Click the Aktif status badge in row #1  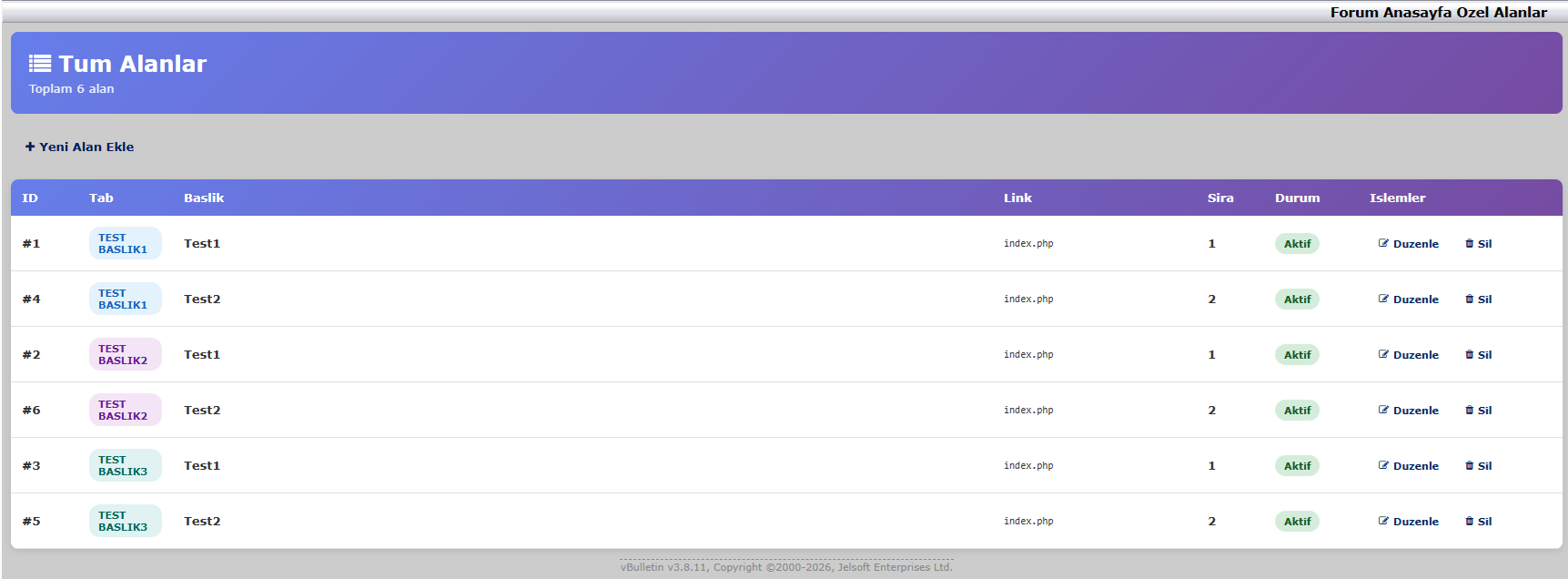click(1297, 244)
